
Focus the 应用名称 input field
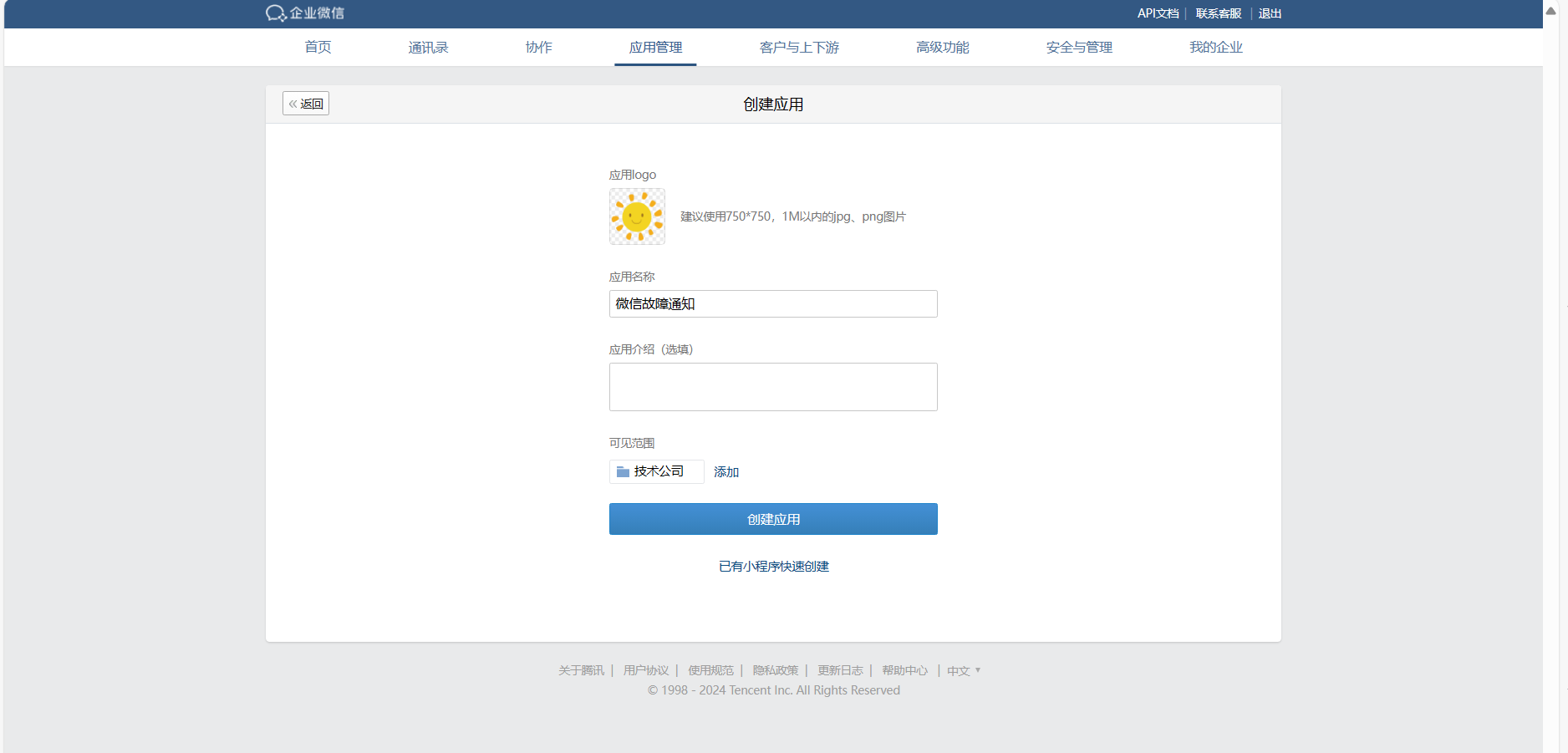point(773,304)
